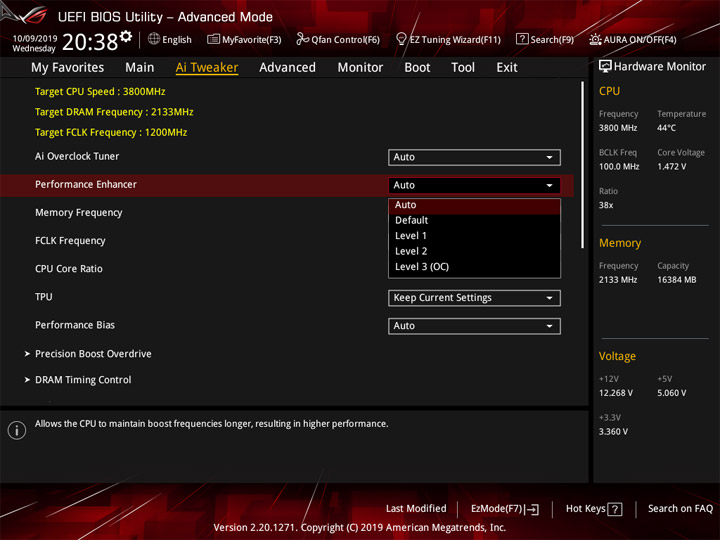
Task: Click the Hardware Monitor screen icon
Action: coord(605,66)
